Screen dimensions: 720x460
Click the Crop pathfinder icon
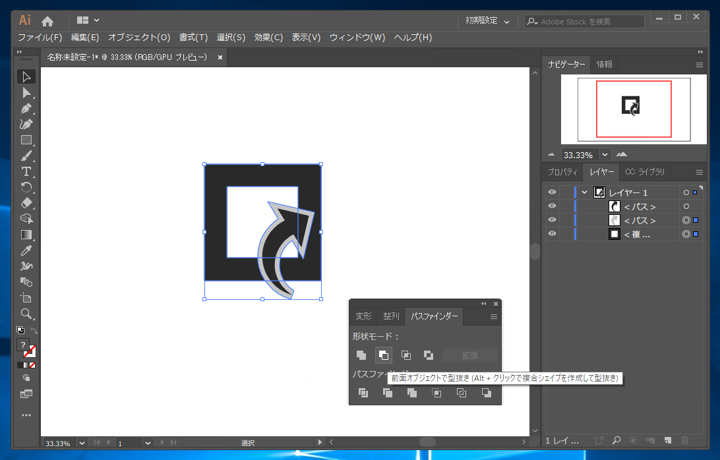[437, 393]
